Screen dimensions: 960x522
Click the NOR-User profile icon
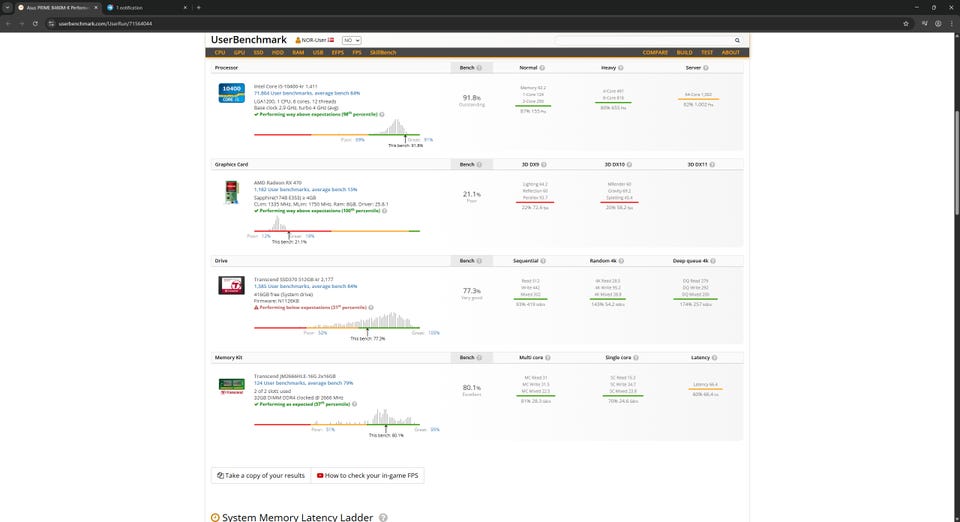coord(298,40)
